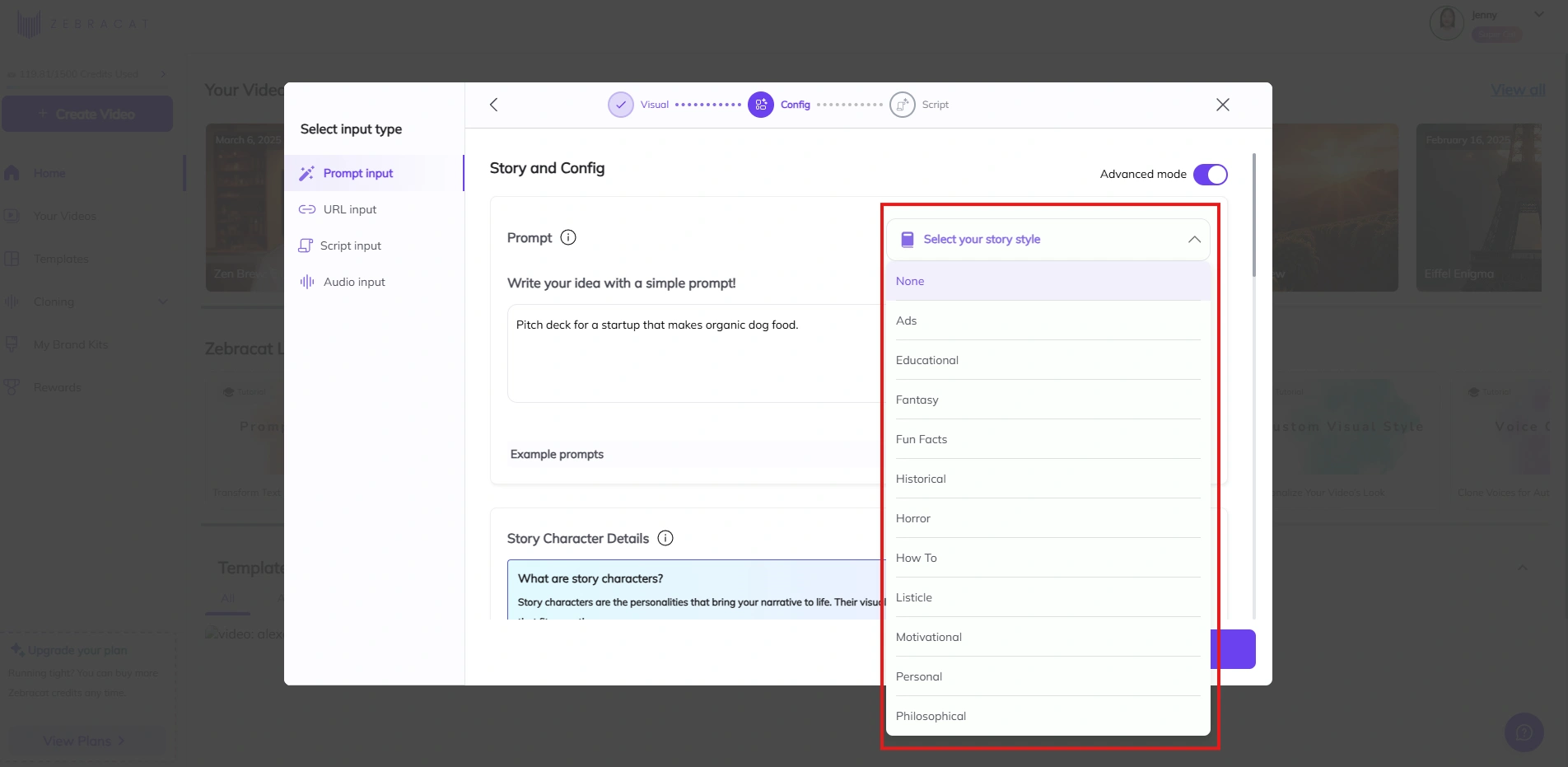Select Audio input type
The height and width of the screenshot is (767, 1568).
pyautogui.click(x=374, y=282)
